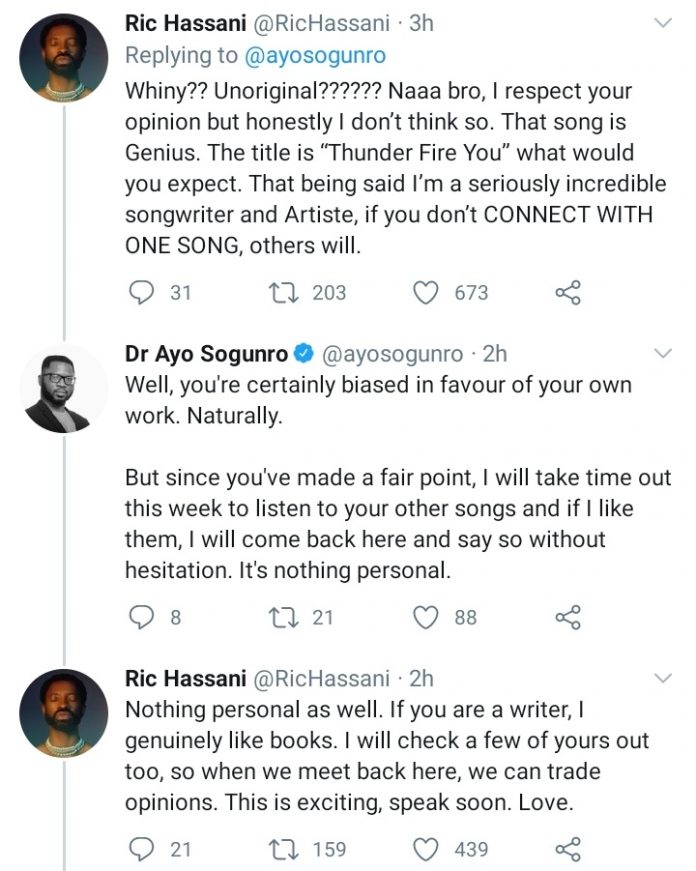The width and height of the screenshot is (696, 871).
Task: Like the tweet with 439 likes
Action: point(427,849)
